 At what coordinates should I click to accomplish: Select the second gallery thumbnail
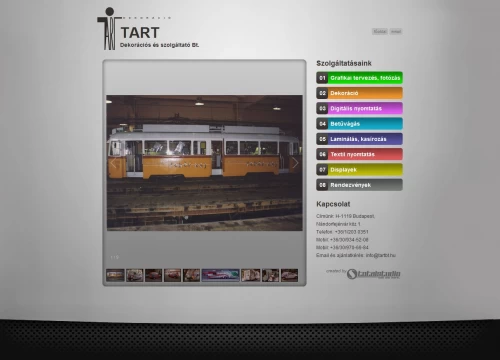pos(135,275)
